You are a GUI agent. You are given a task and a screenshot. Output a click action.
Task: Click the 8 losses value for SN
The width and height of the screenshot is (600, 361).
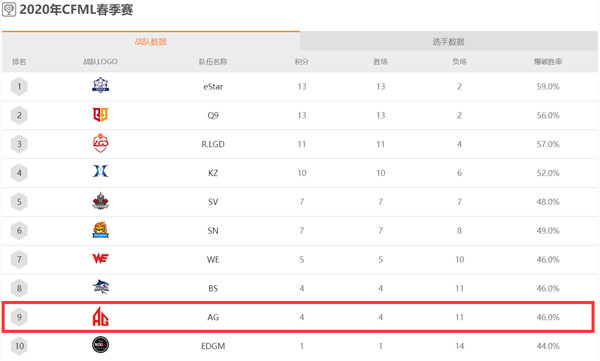coord(460,231)
